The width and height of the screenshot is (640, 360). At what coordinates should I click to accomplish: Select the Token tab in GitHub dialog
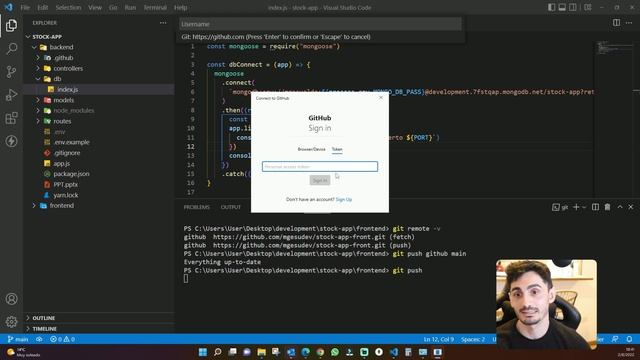tap(337, 149)
